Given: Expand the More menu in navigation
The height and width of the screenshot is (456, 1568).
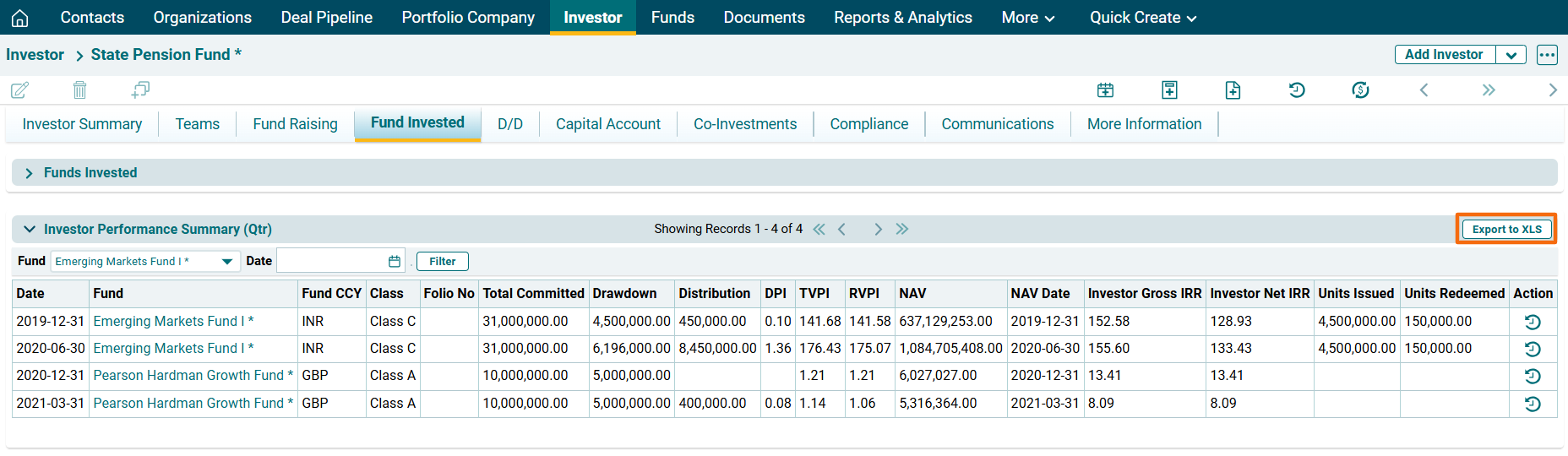Looking at the screenshot, I should [1027, 18].
